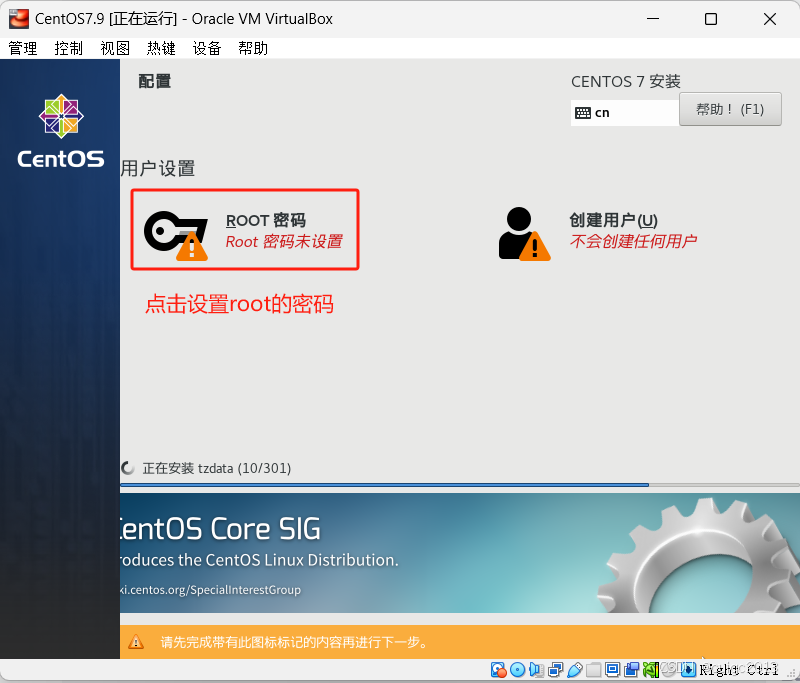Image resolution: width=800 pixels, height=683 pixels.
Task: Click the audio status icon
Action: (536, 670)
